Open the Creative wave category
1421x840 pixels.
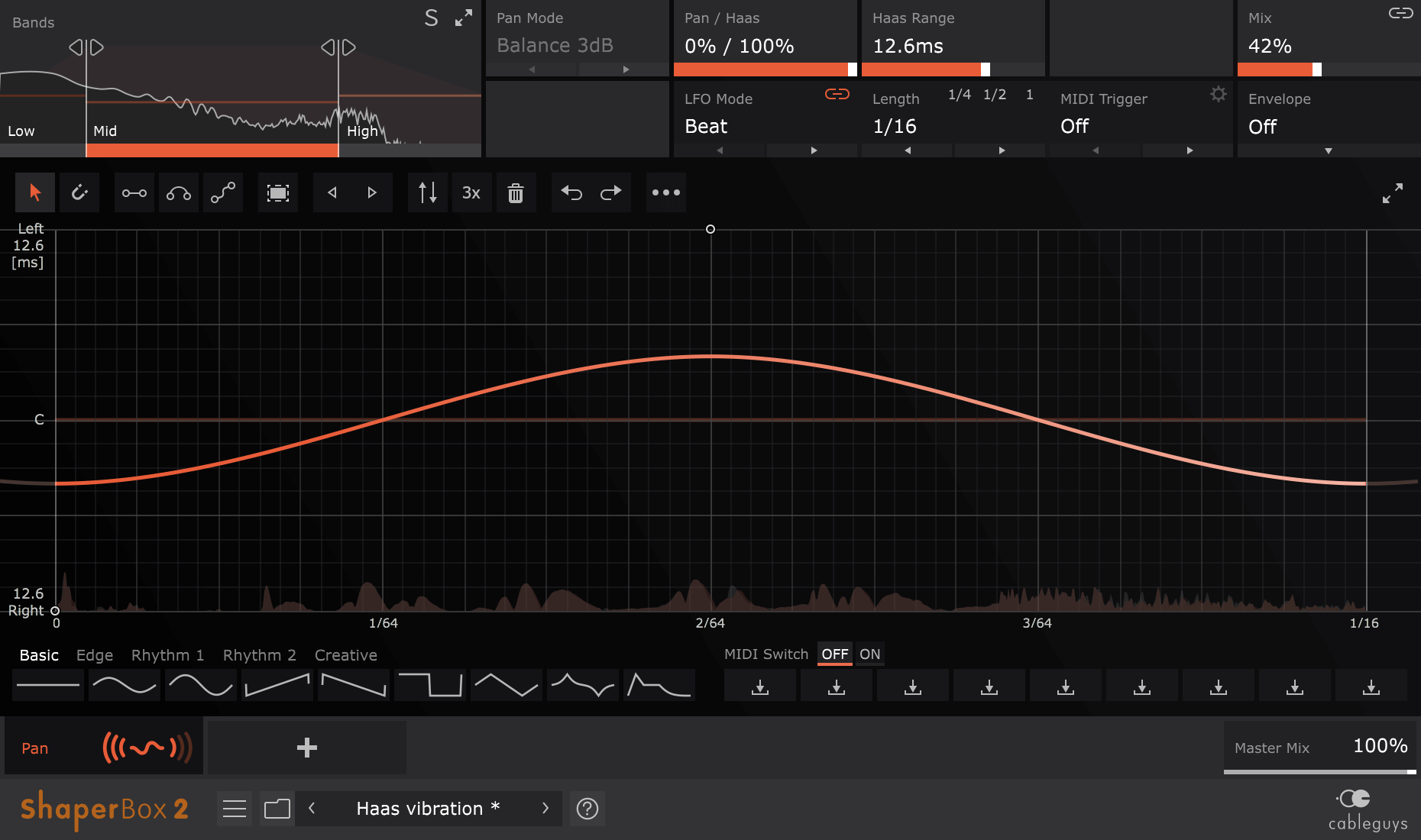(345, 654)
